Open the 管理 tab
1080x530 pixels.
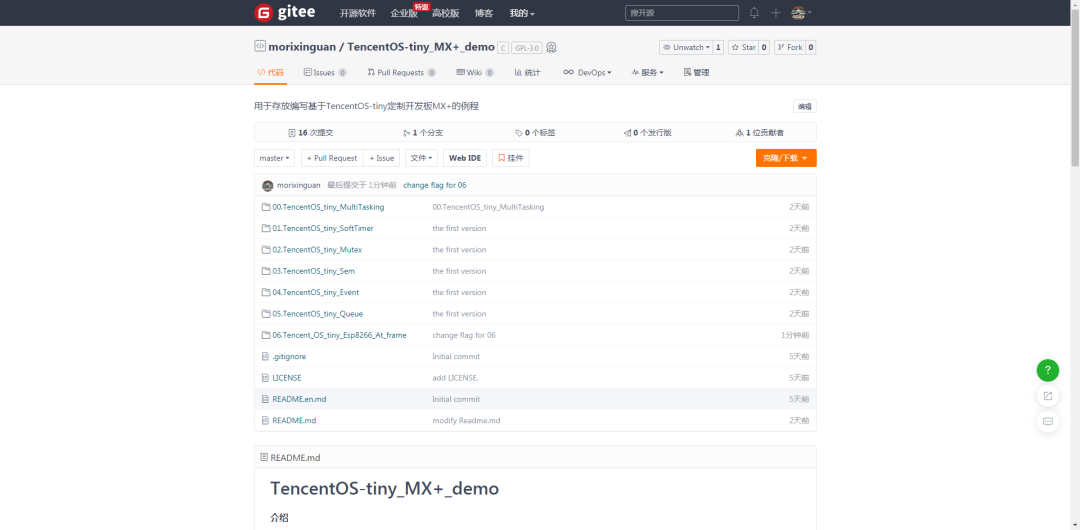(x=696, y=72)
